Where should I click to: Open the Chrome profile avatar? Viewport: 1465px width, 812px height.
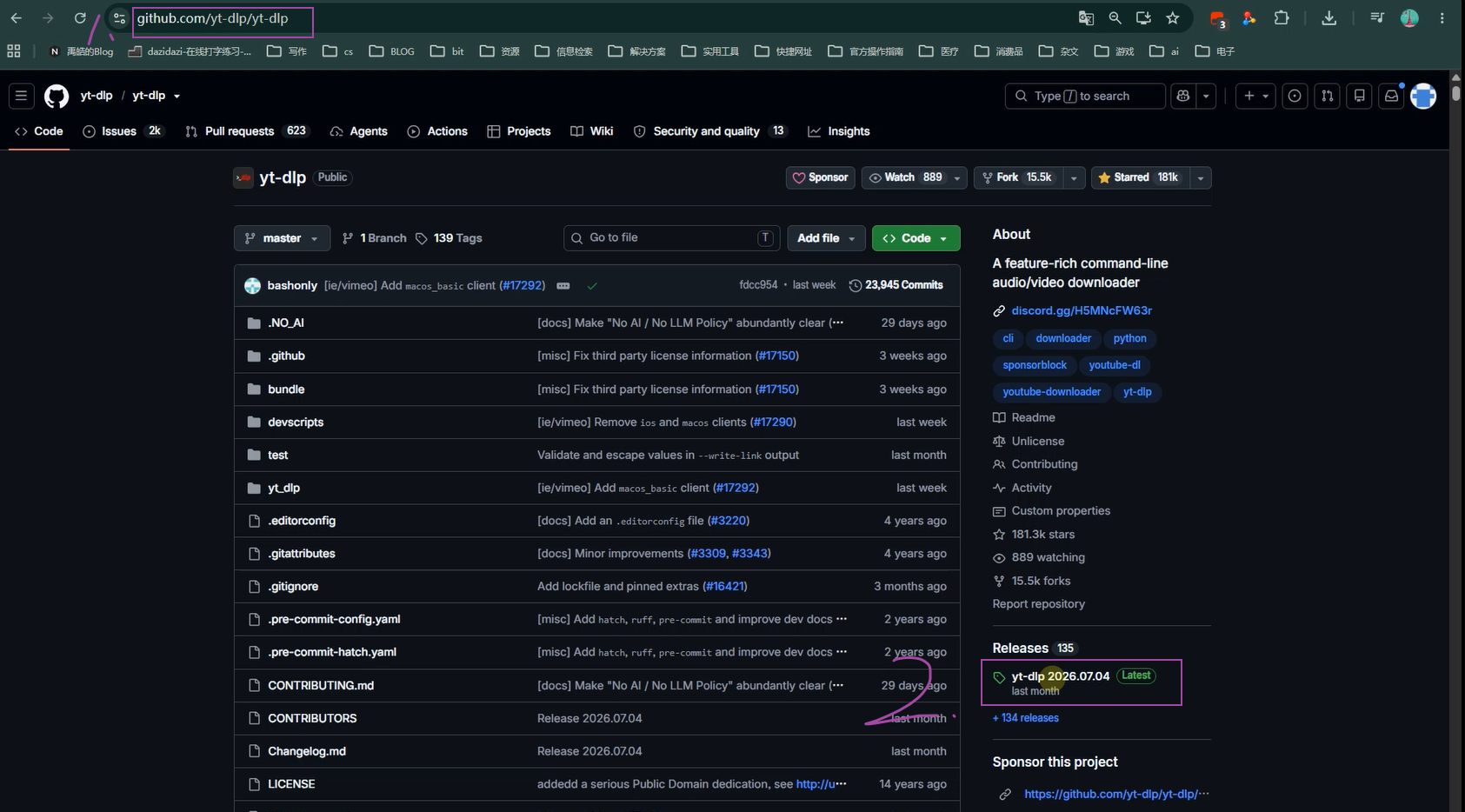1409,18
